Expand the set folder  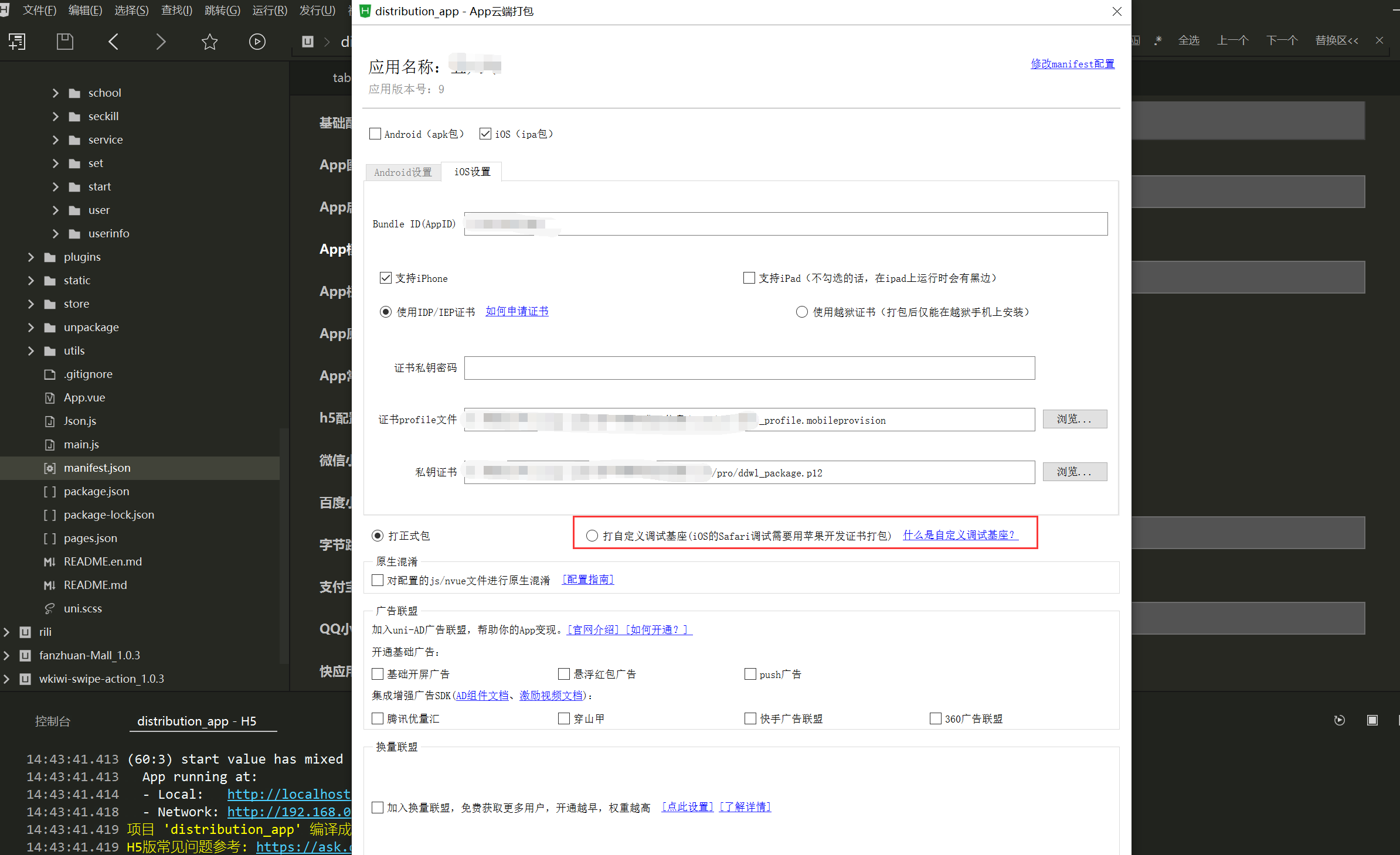click(x=56, y=163)
